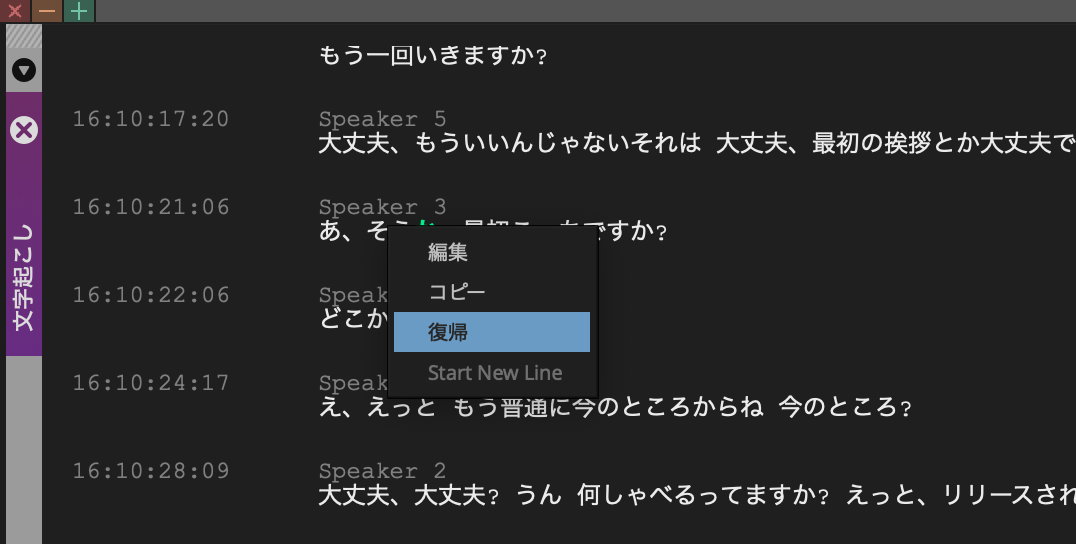The height and width of the screenshot is (544, 1076).
Task: Click transcript text beginning え、えっと
Action: (x=615, y=407)
